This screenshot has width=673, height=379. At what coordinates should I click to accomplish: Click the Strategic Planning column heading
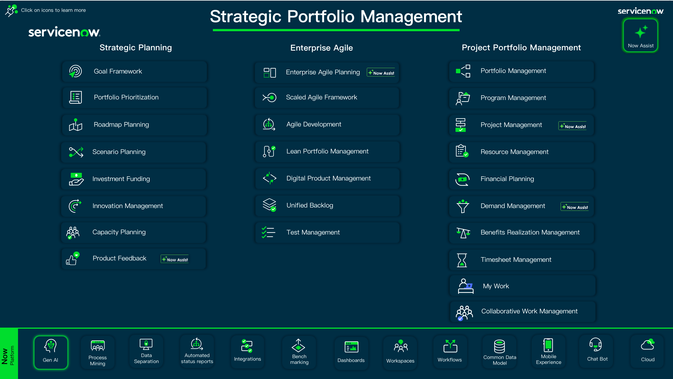136,48
